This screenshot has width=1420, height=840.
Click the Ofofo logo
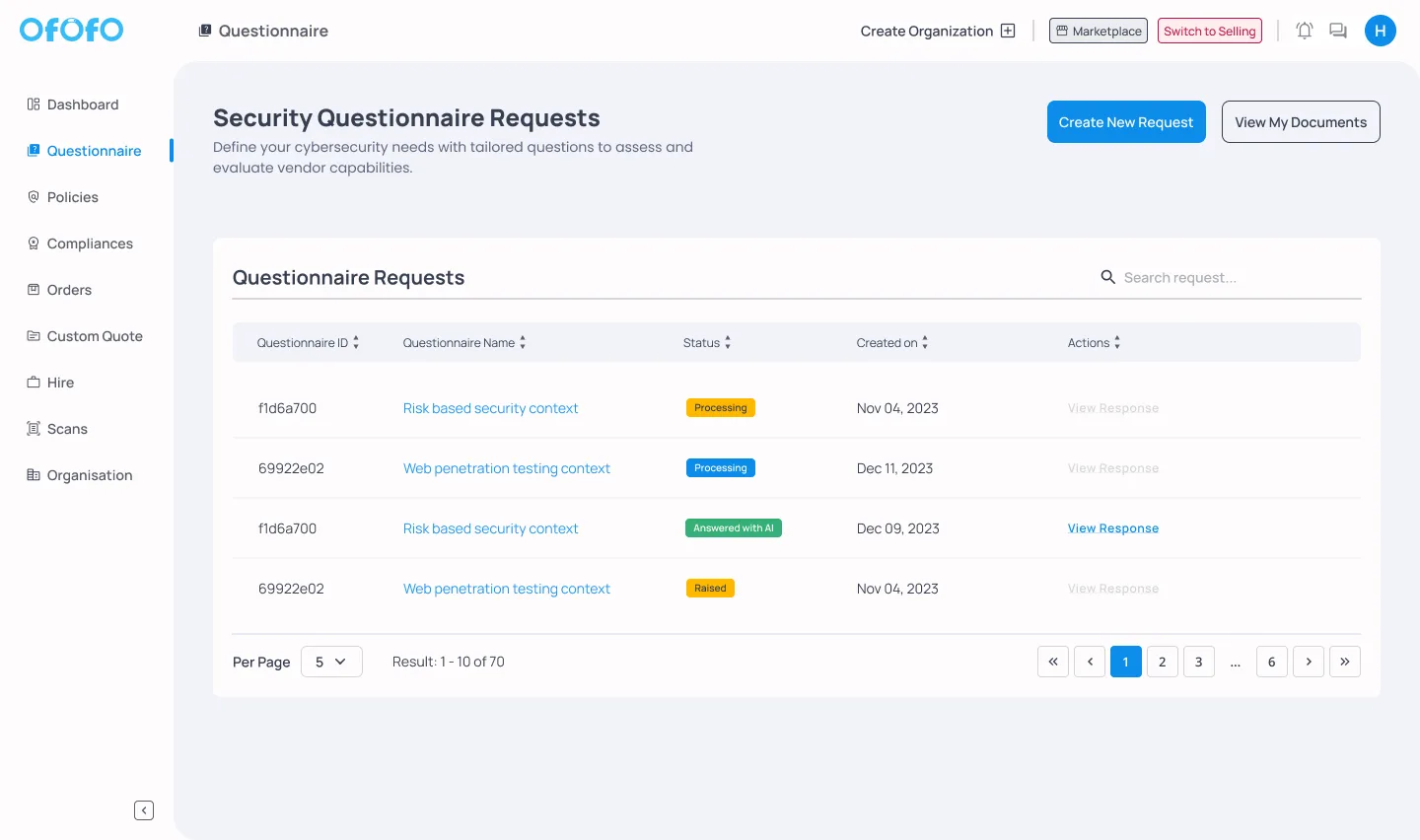71,30
